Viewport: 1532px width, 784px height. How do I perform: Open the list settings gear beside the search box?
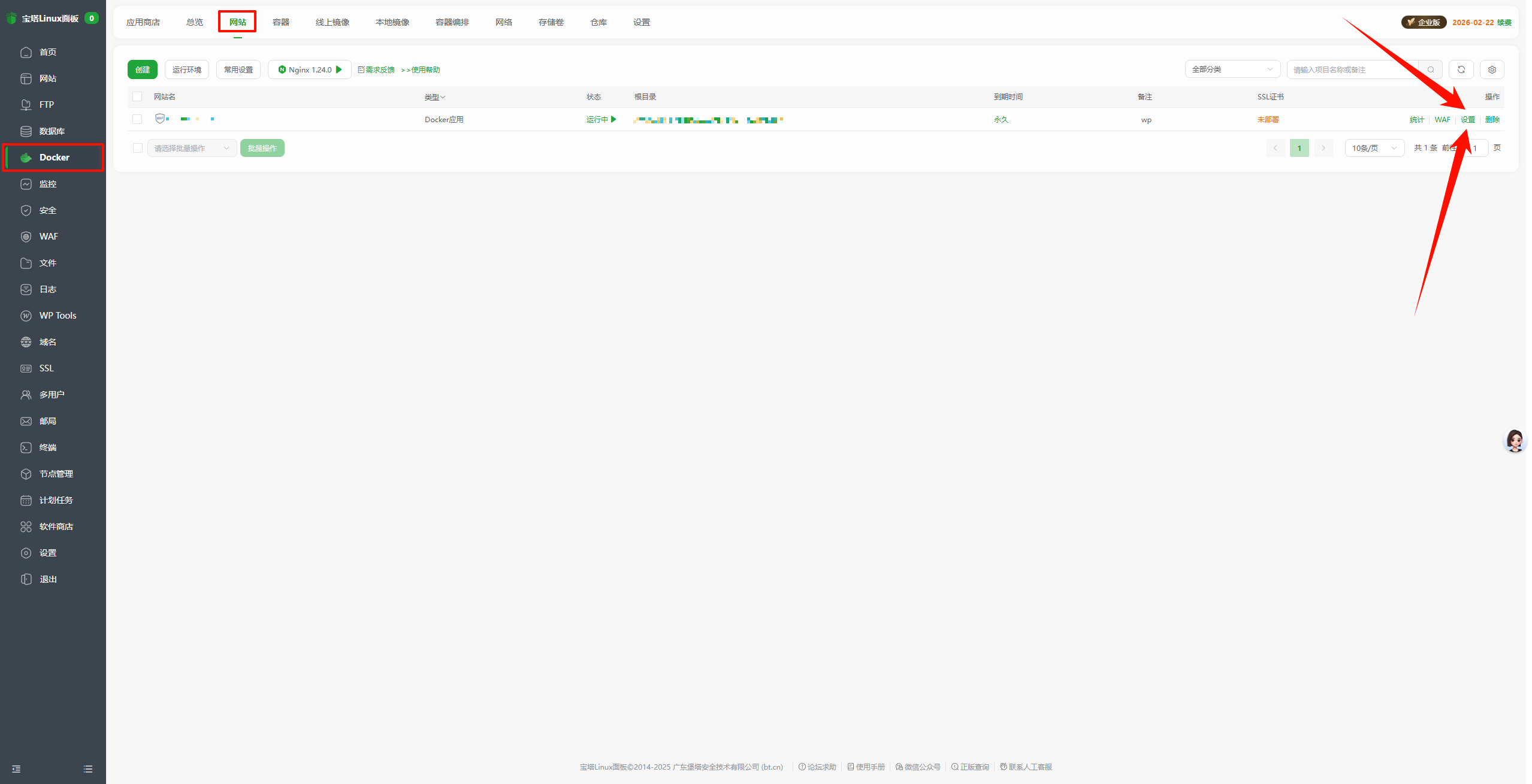pyautogui.click(x=1492, y=69)
